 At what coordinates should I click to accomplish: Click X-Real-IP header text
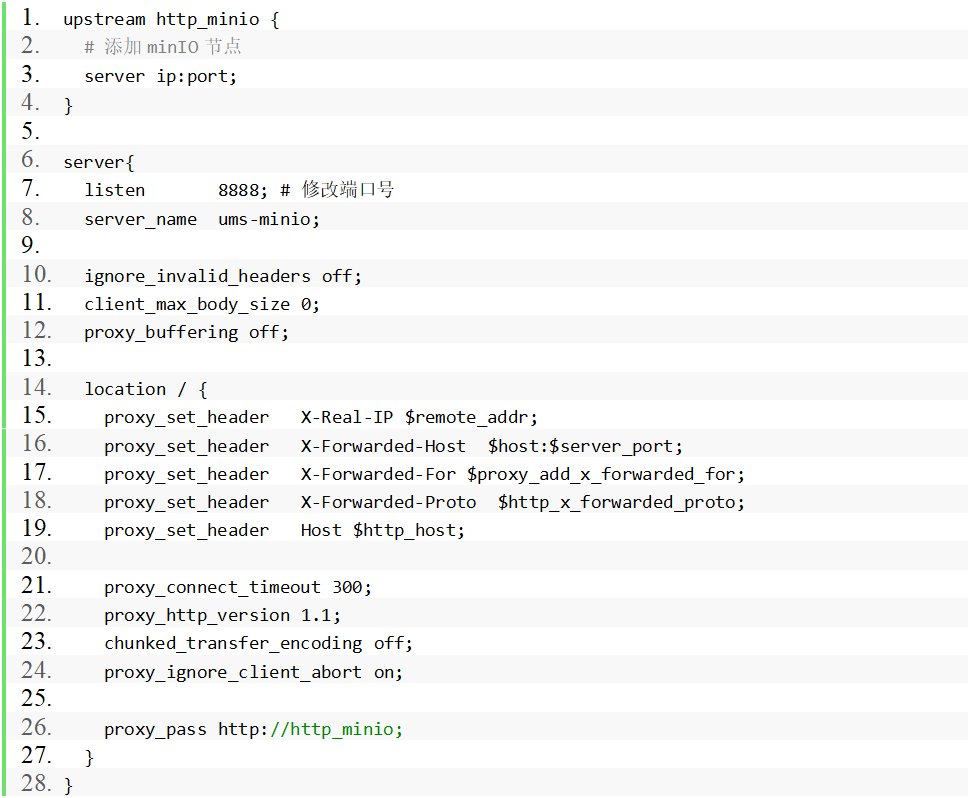click(x=347, y=417)
